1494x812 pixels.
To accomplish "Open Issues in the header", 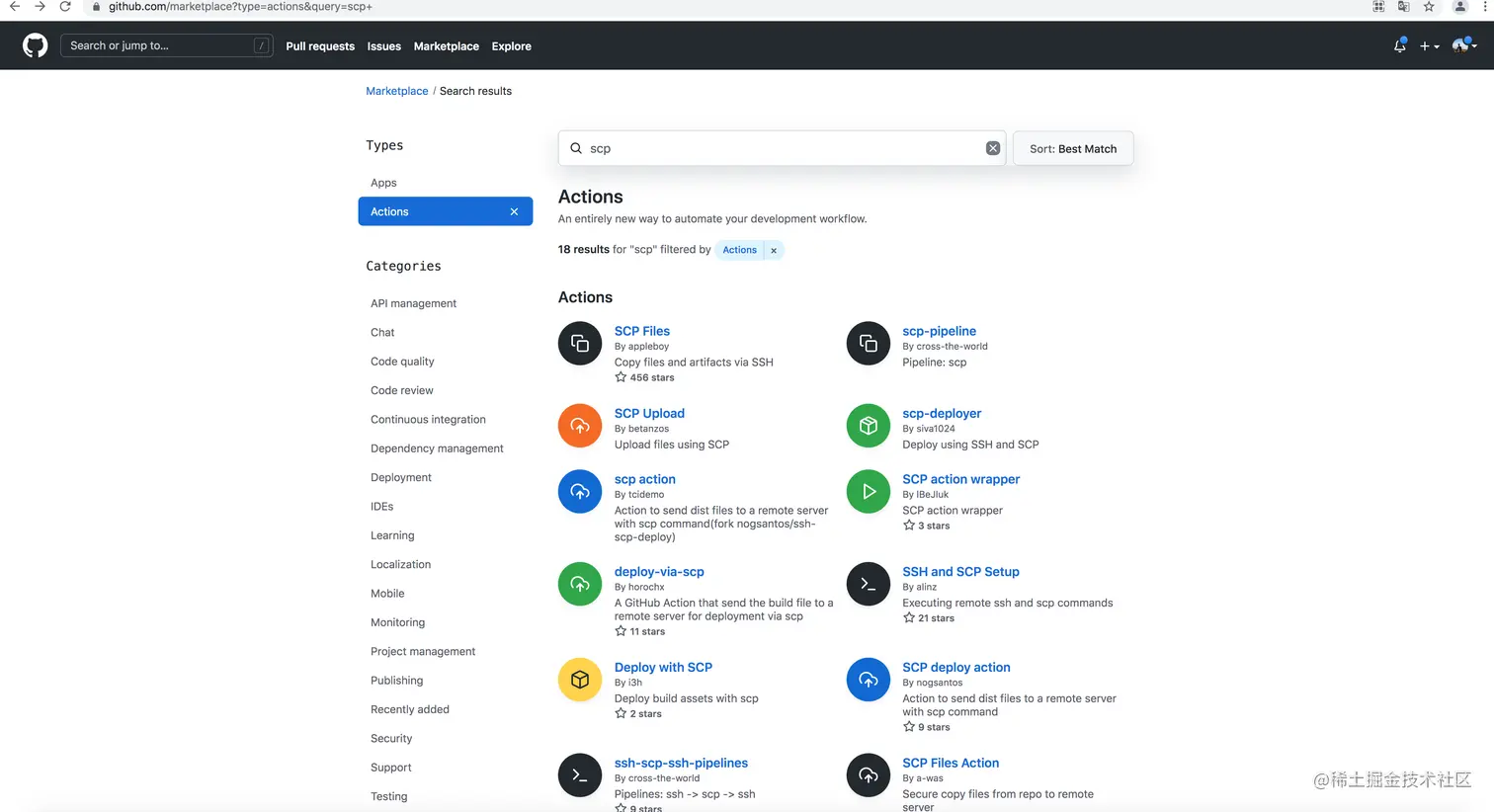I will tap(384, 46).
